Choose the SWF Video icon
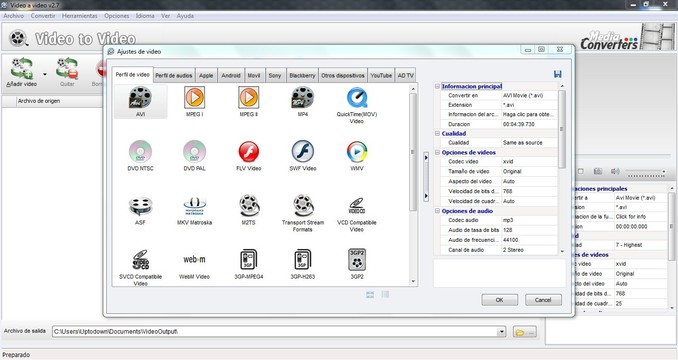The height and width of the screenshot is (360, 678). (303, 151)
